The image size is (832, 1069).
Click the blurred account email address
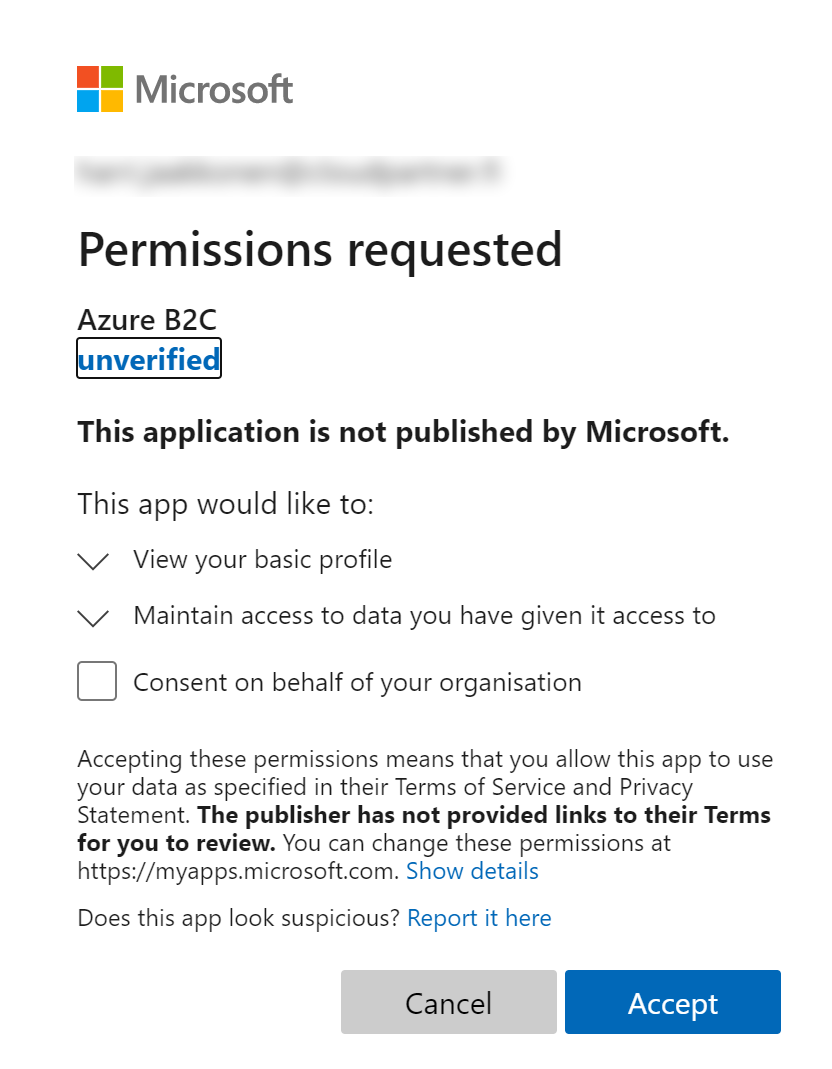[x=290, y=173]
